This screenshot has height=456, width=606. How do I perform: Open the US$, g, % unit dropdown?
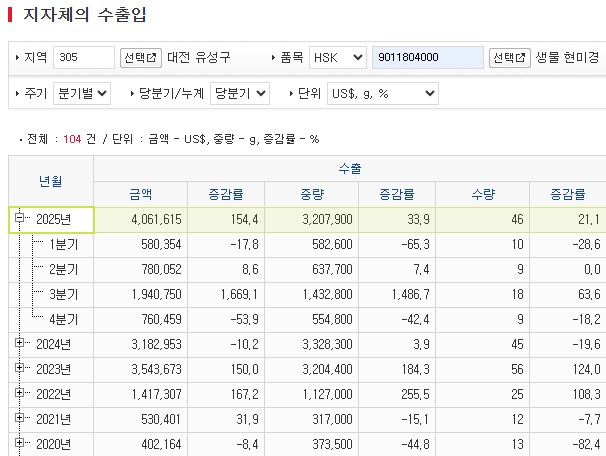[x=382, y=94]
